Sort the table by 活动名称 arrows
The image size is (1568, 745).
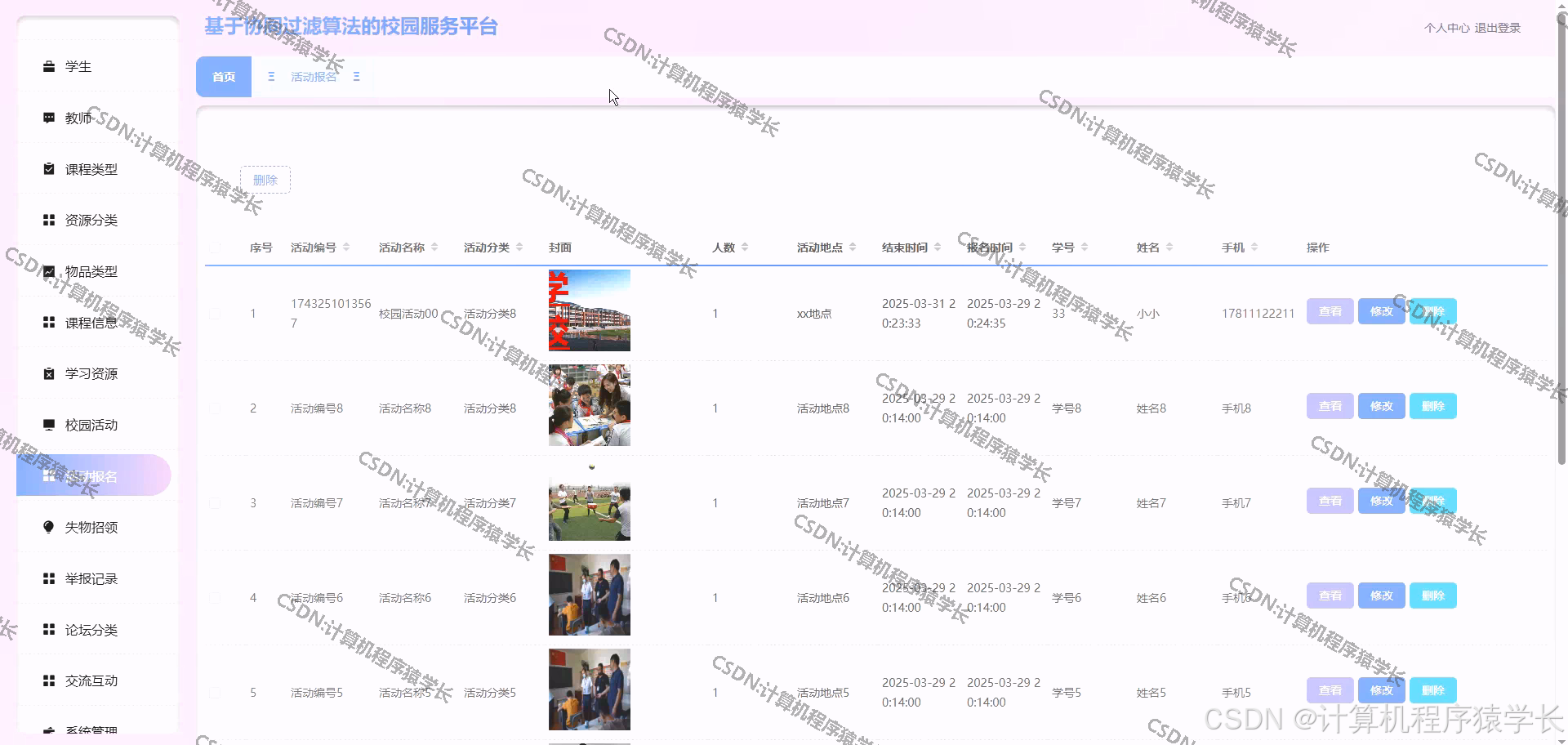pos(434,247)
